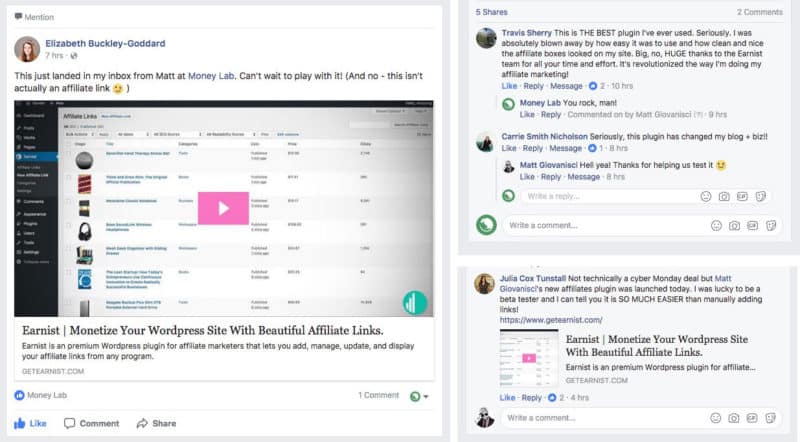This screenshot has width=800, height=442.
Task: Reply to Julia Cox Tunstall's comment
Action: click(x=532, y=398)
